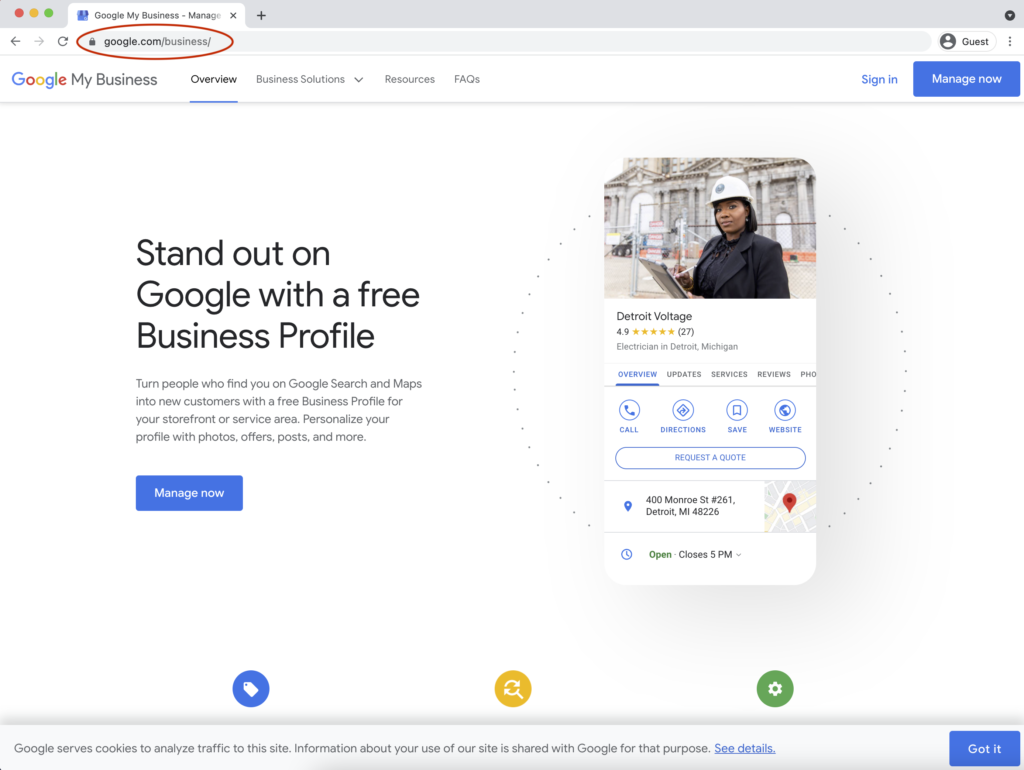Select the Google My Business browser tab
Image resolution: width=1024 pixels, height=770 pixels.
157,15
